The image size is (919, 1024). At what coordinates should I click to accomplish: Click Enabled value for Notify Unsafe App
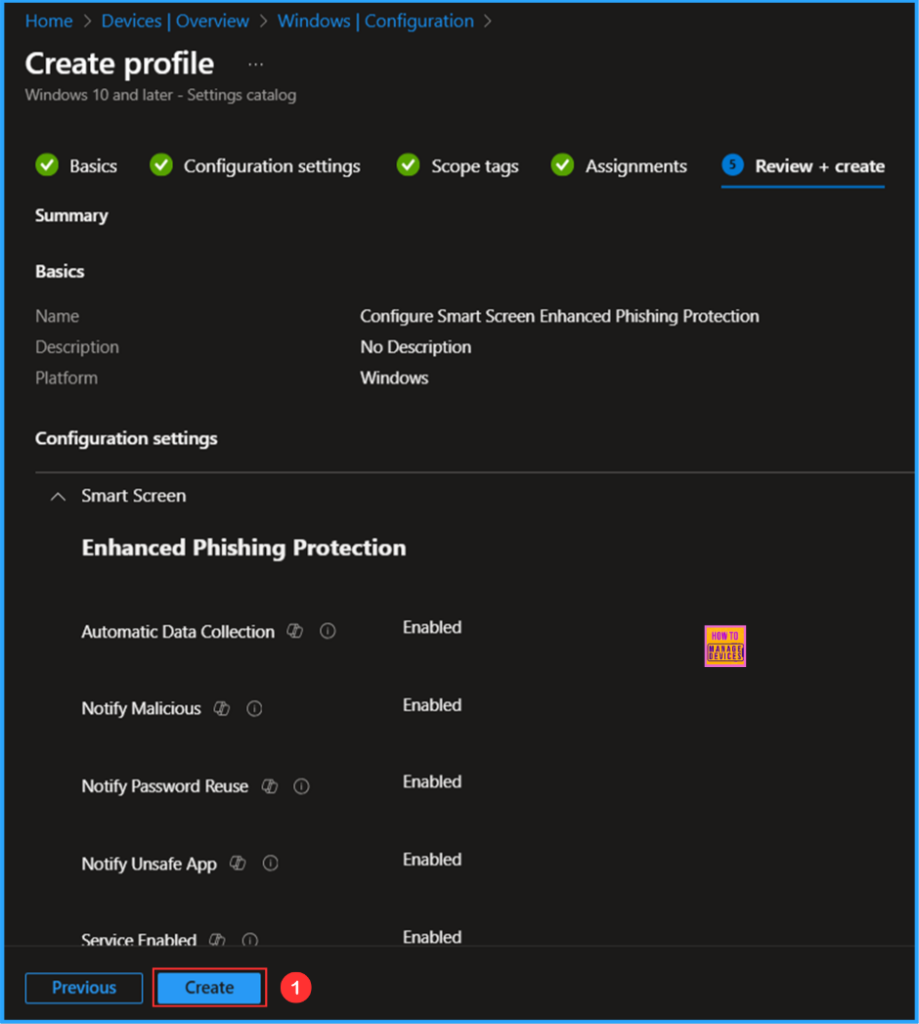(x=432, y=859)
